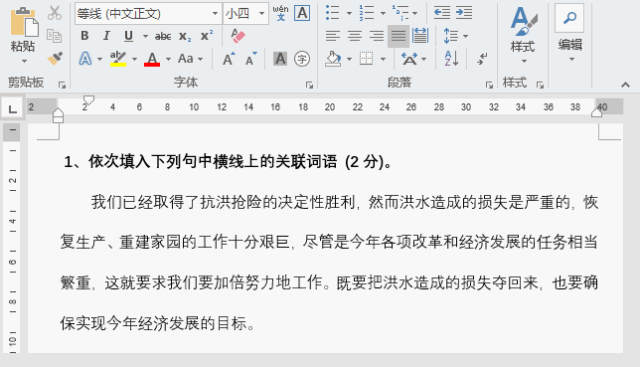Click the Text Effects outlined A icon
This screenshot has height=367, width=640.
click(x=85, y=59)
